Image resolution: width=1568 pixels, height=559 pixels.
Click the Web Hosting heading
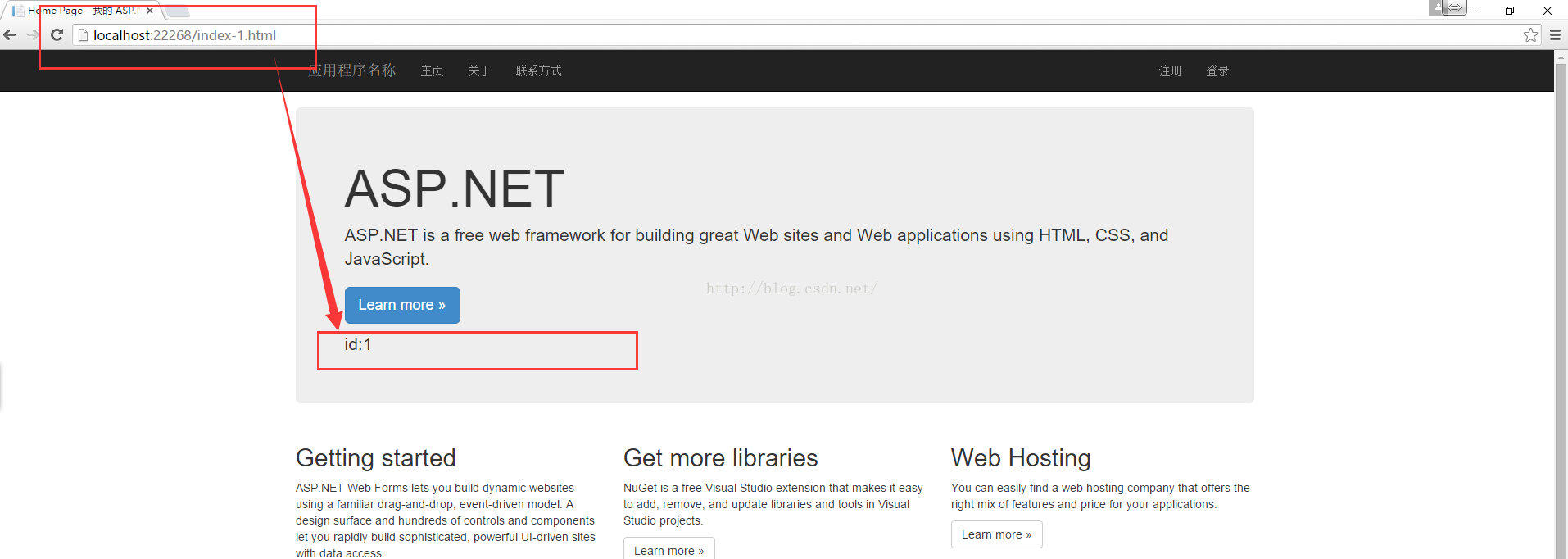pyautogui.click(x=1021, y=457)
